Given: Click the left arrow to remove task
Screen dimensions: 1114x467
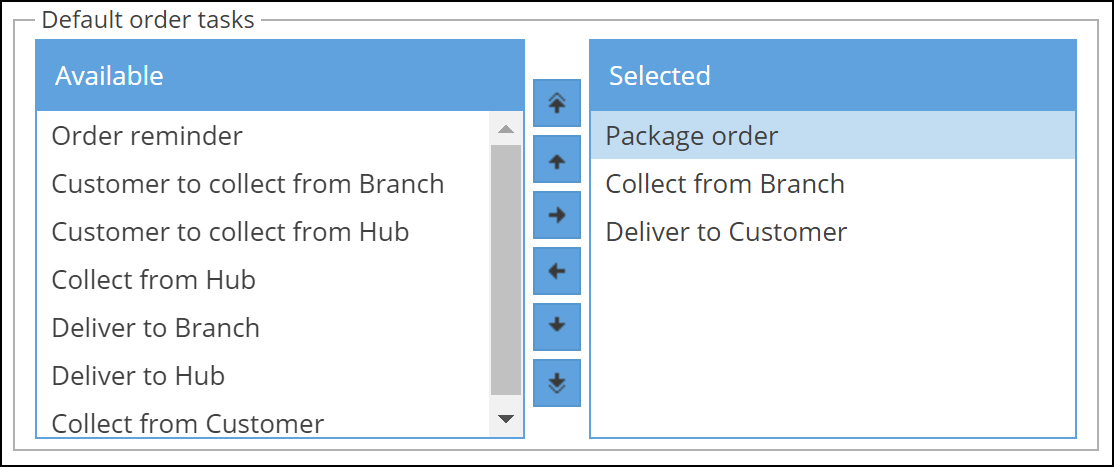Looking at the screenshot, I should click(557, 271).
